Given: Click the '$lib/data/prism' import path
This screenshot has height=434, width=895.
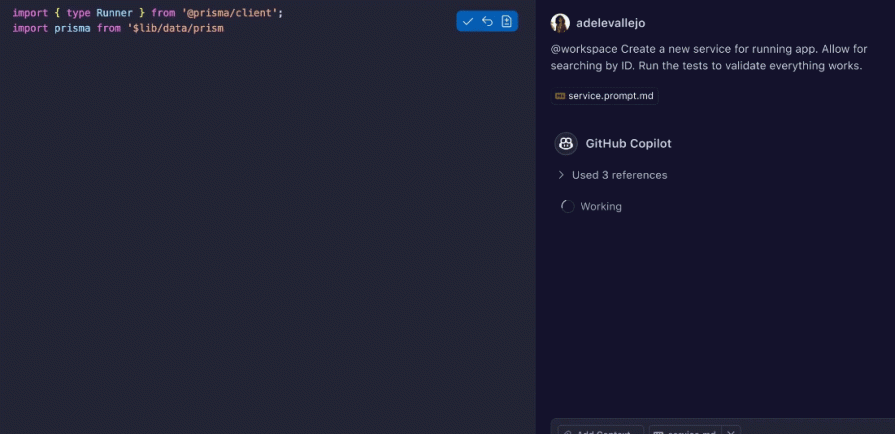Looking at the screenshot, I should [x=176, y=28].
